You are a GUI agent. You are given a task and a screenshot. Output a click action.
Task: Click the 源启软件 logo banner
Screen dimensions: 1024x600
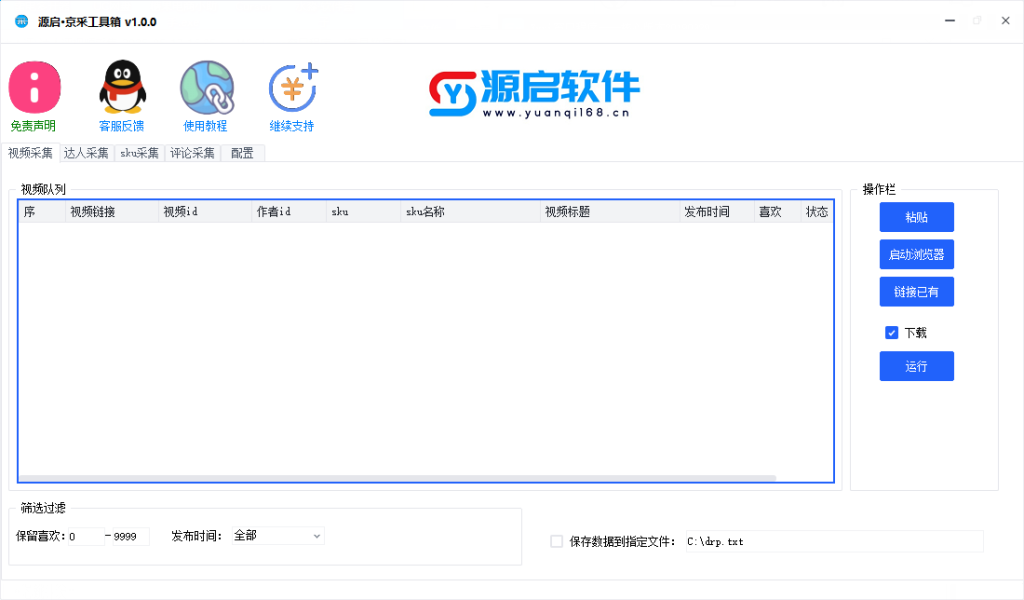[534, 94]
